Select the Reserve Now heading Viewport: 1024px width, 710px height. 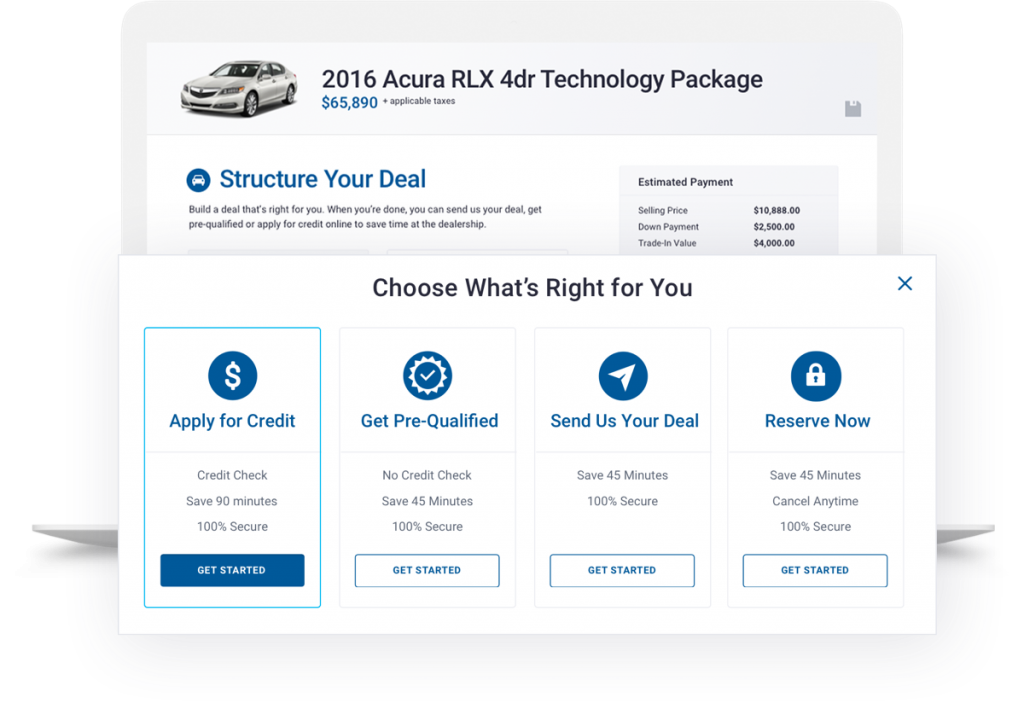(818, 421)
